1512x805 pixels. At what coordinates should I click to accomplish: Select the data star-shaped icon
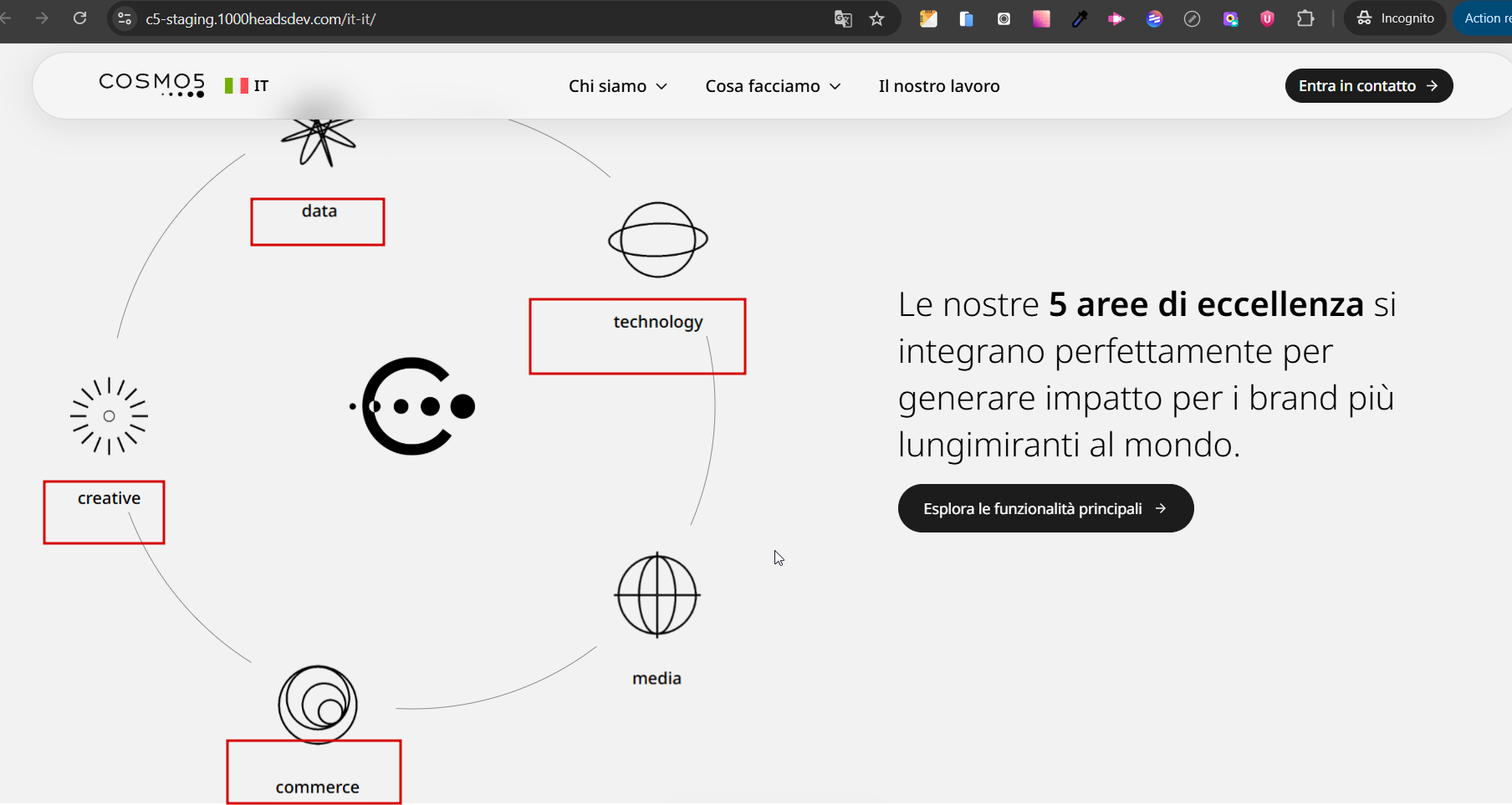(x=319, y=142)
